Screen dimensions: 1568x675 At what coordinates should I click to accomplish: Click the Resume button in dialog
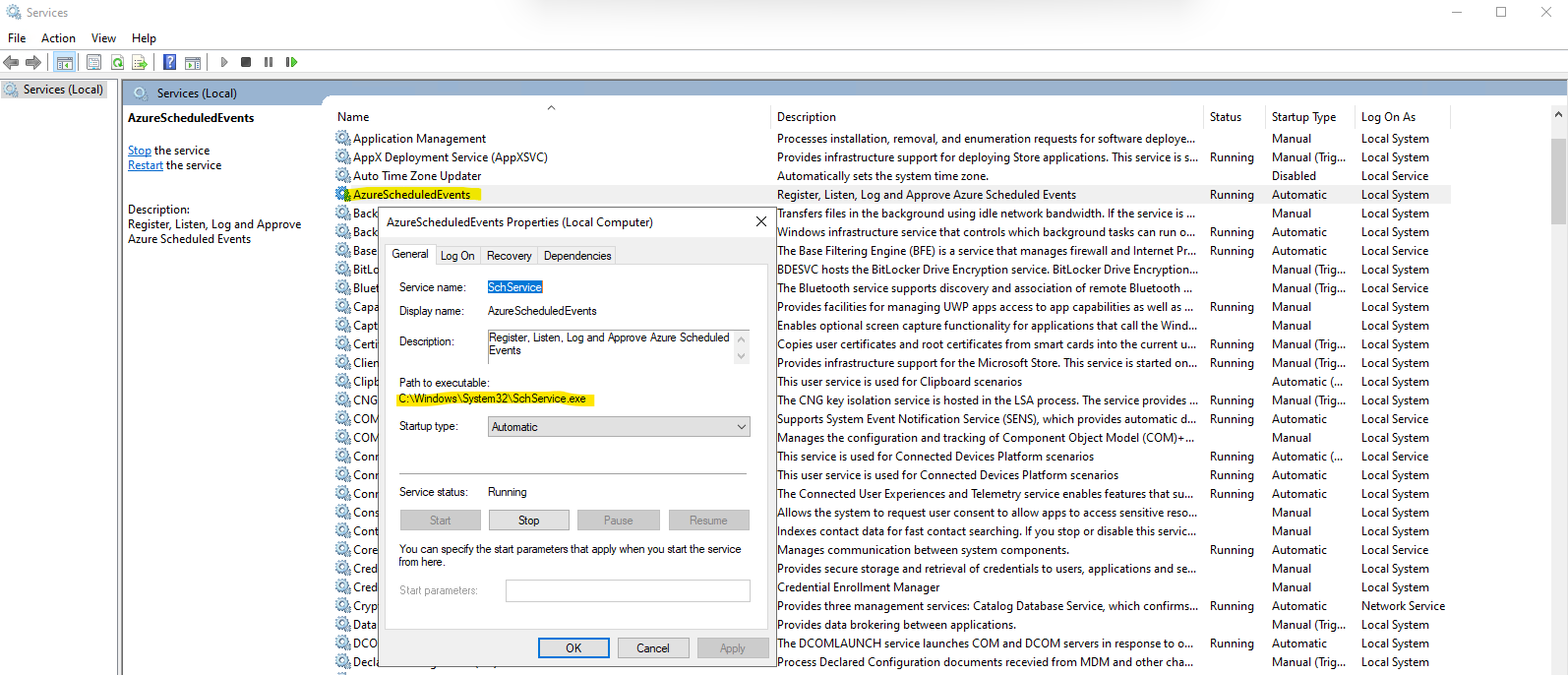point(708,521)
